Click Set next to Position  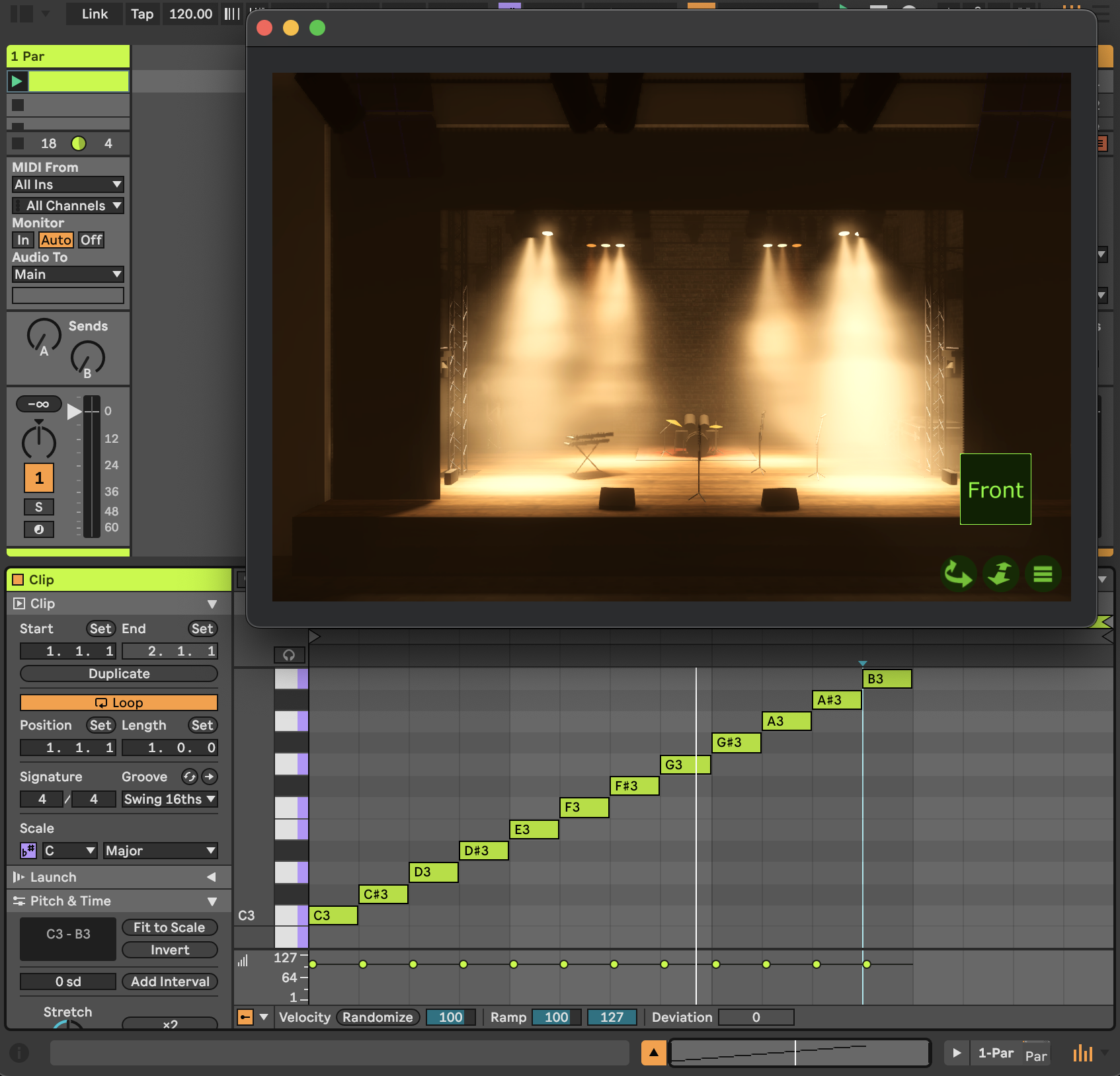[x=100, y=725]
